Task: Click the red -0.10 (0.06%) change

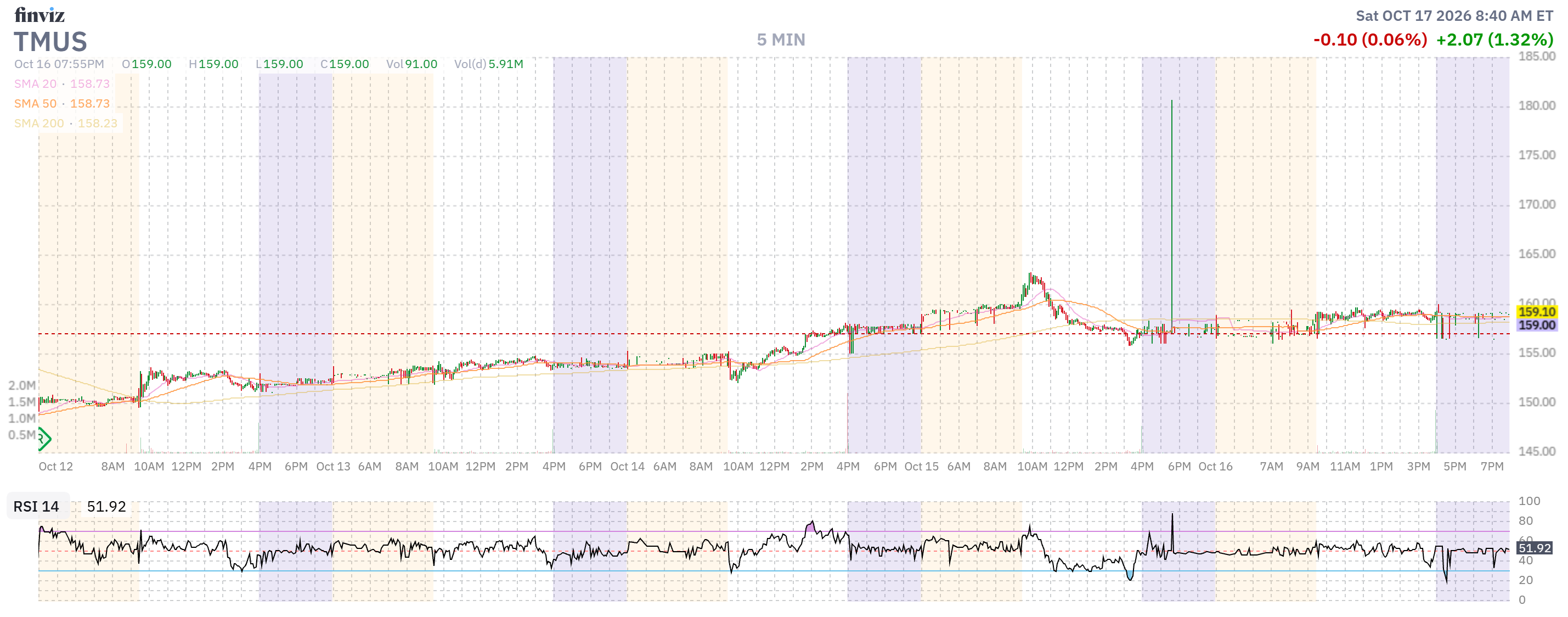Action: 1369,40
